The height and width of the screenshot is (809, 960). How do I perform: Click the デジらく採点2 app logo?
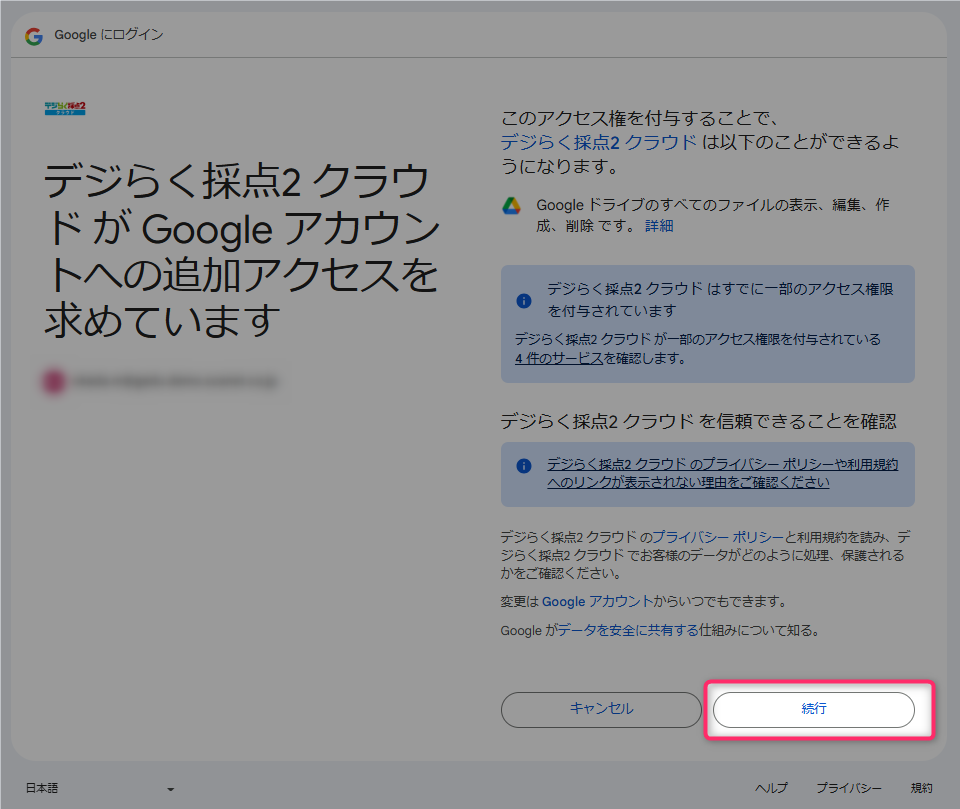pos(65,108)
